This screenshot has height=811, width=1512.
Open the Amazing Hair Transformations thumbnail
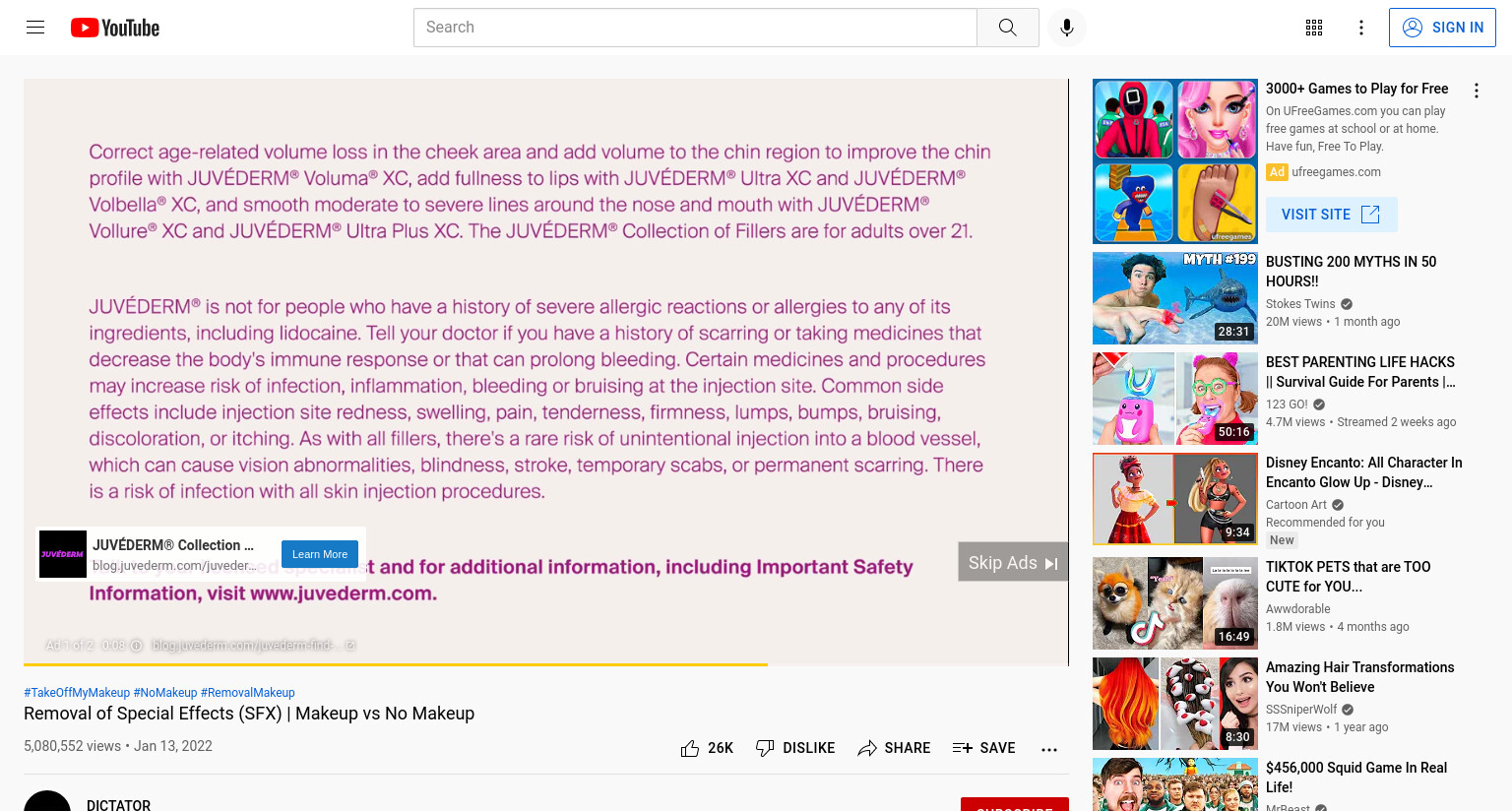click(1175, 704)
